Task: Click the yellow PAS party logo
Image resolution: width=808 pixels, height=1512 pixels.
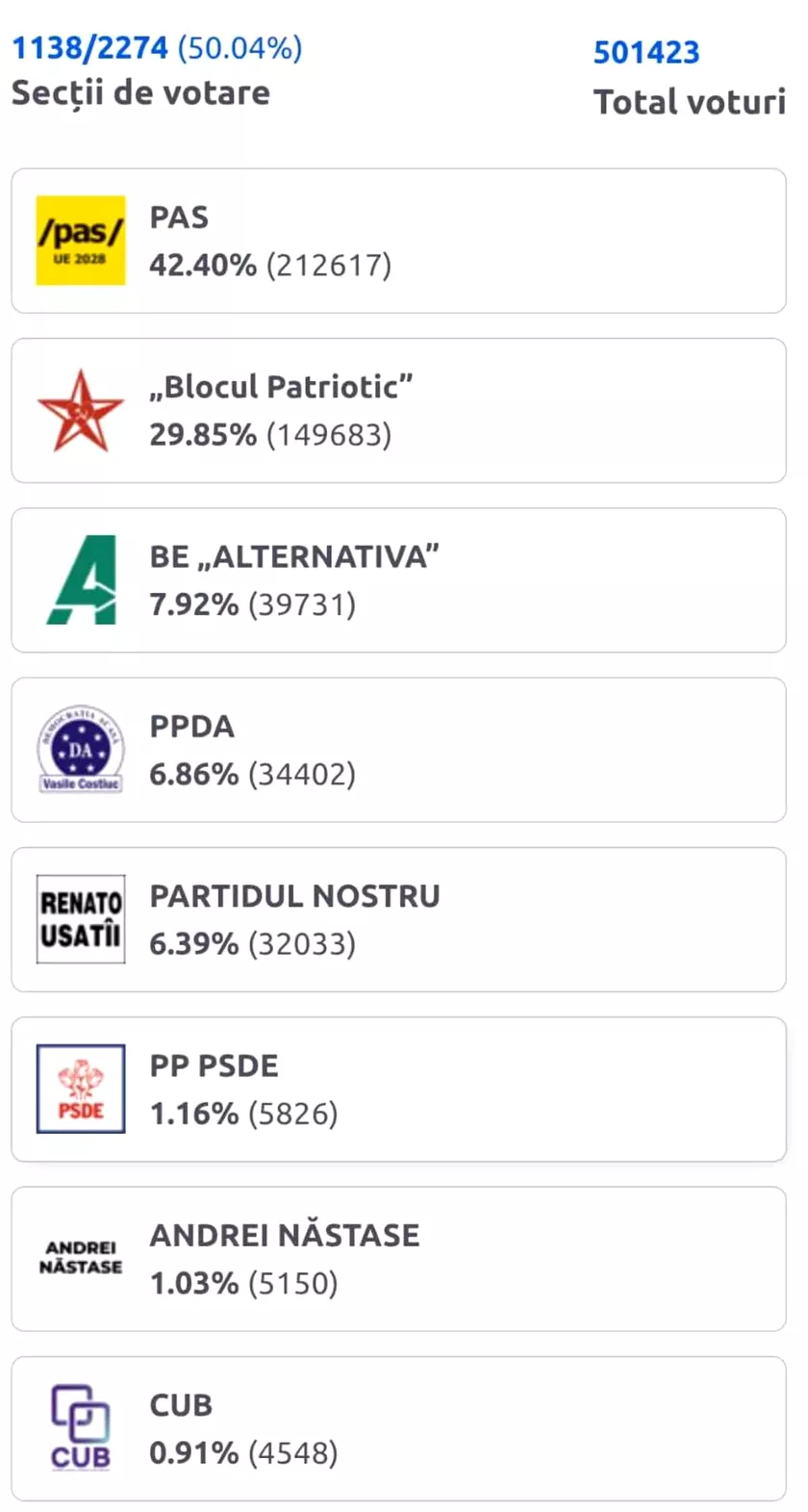Action: [x=81, y=241]
